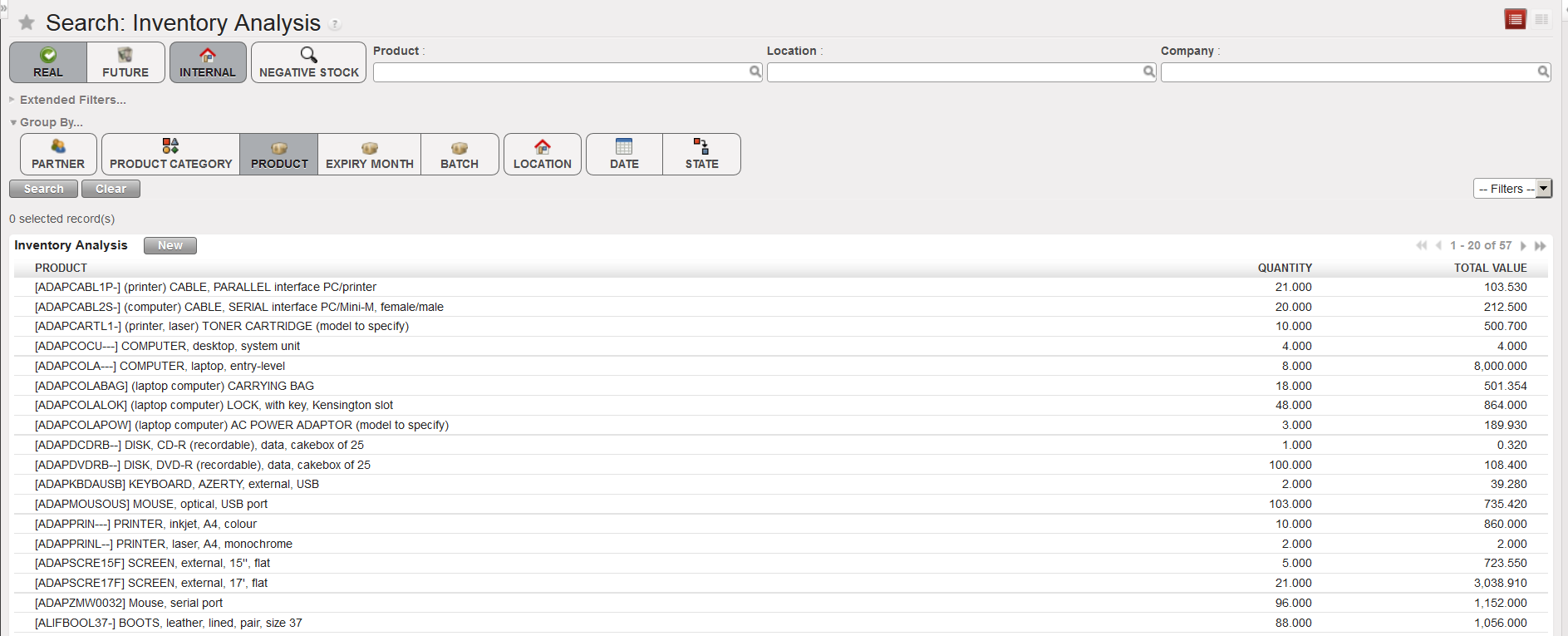Click the Company field search magnifier
Screen dimensions: 1568x636
point(1542,72)
